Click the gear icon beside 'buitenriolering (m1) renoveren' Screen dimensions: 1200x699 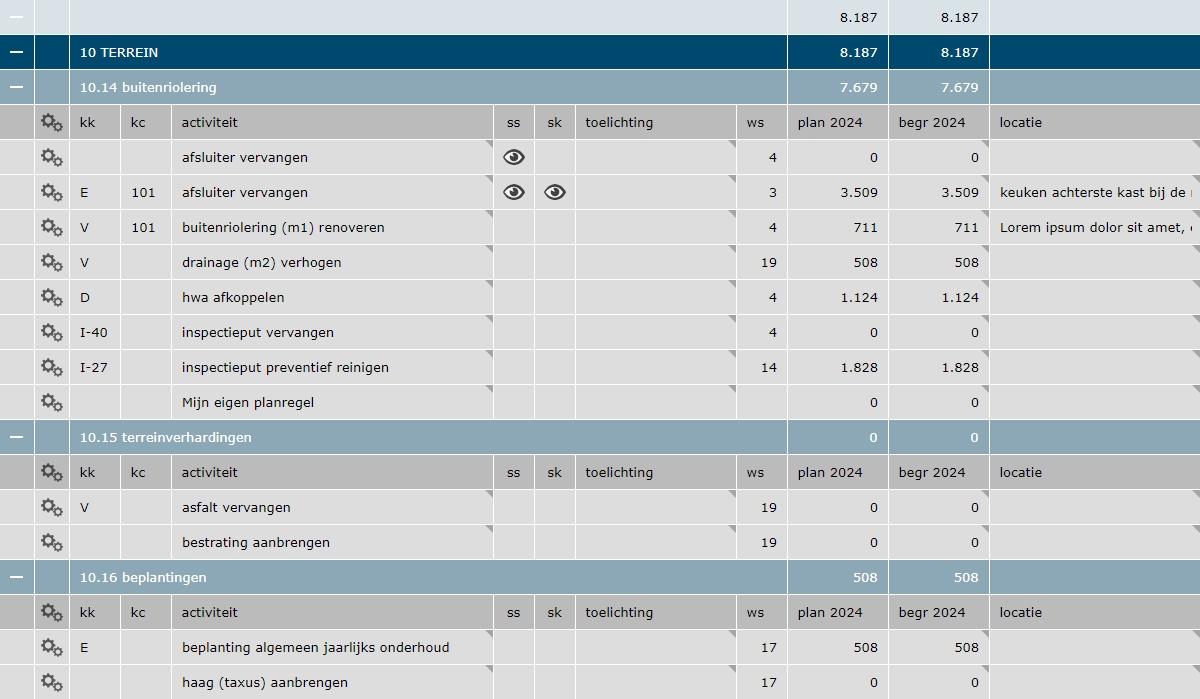tap(51, 227)
